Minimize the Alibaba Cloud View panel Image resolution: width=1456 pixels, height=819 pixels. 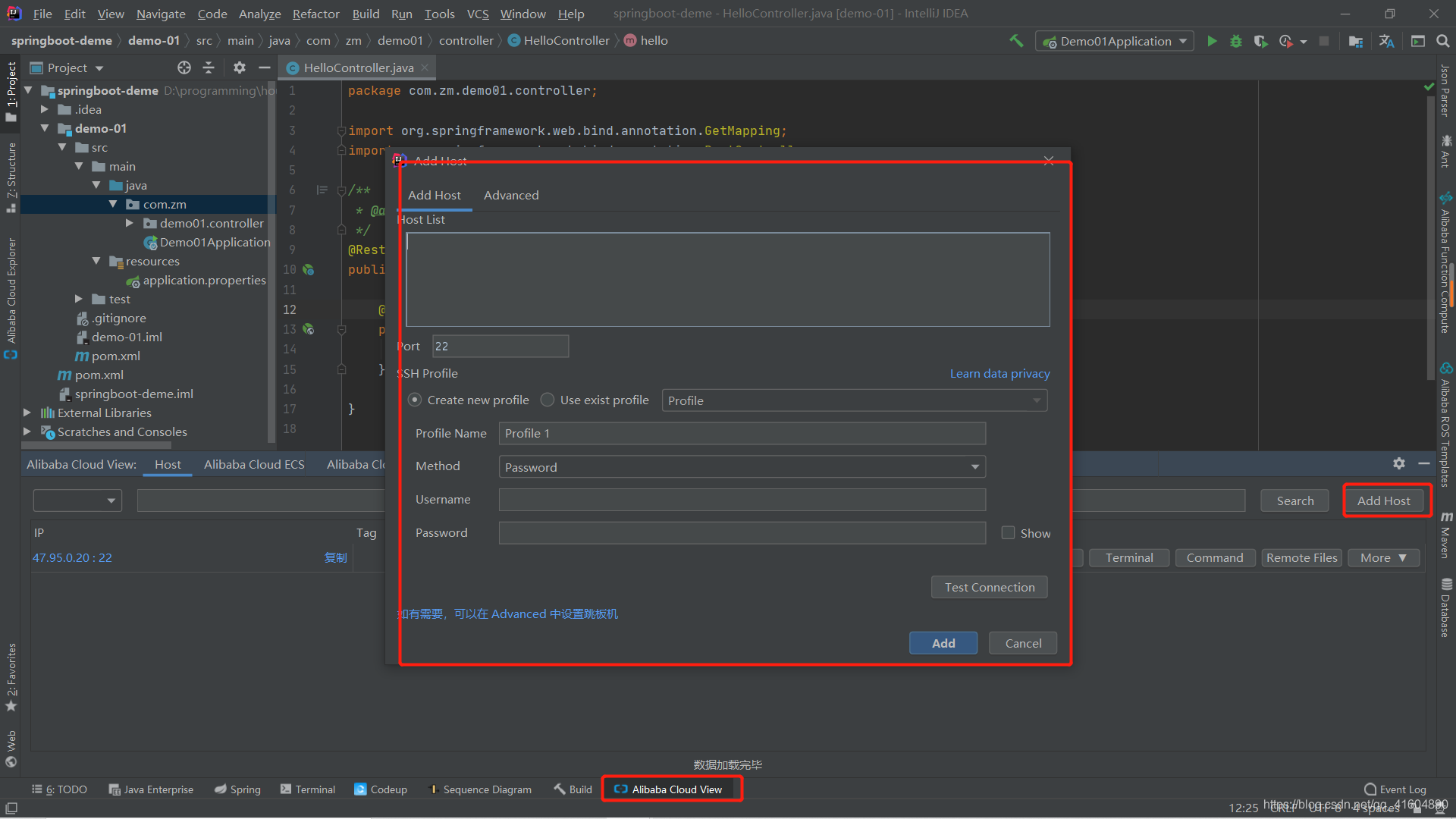coord(1424,463)
